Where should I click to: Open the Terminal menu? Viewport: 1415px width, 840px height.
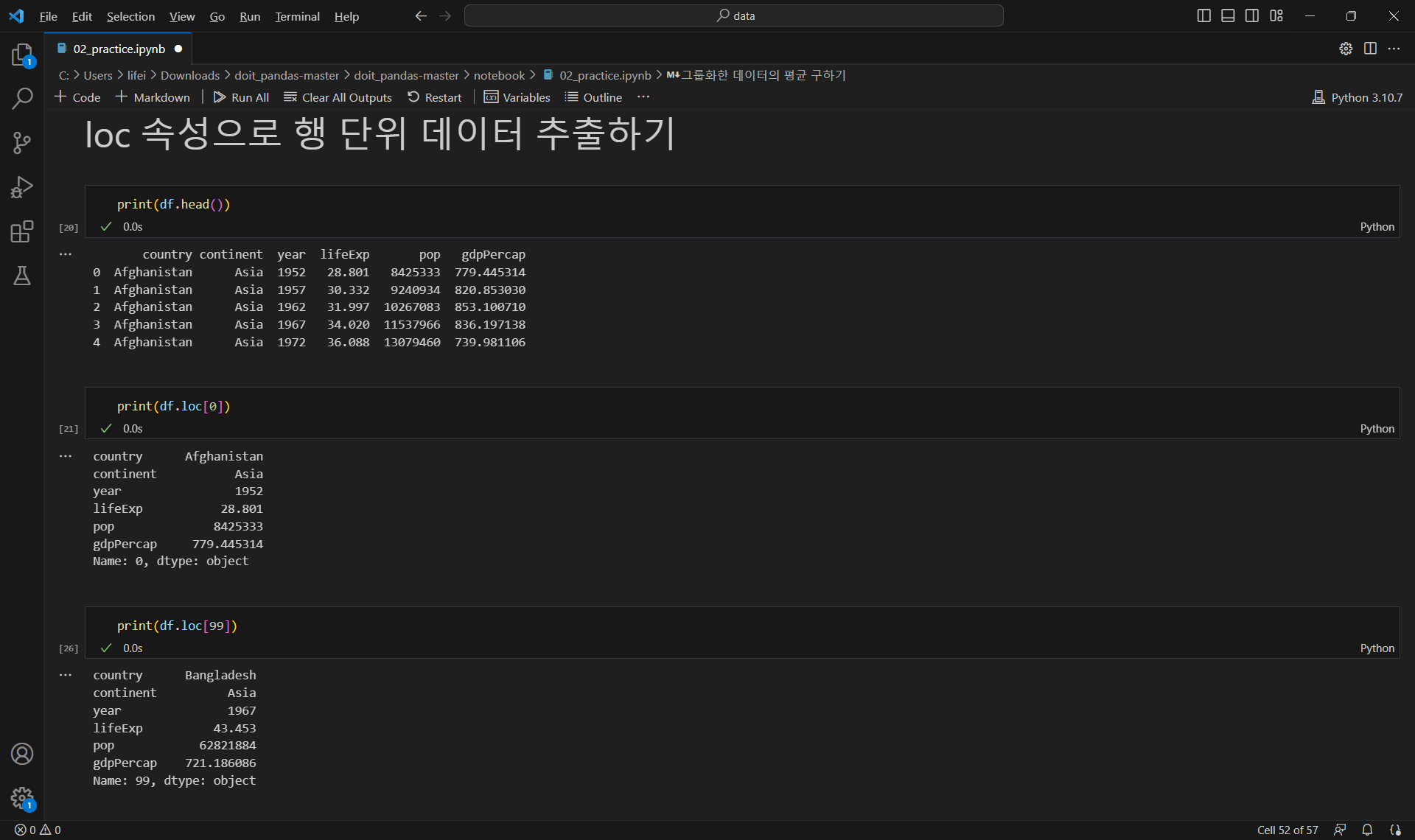(x=297, y=16)
